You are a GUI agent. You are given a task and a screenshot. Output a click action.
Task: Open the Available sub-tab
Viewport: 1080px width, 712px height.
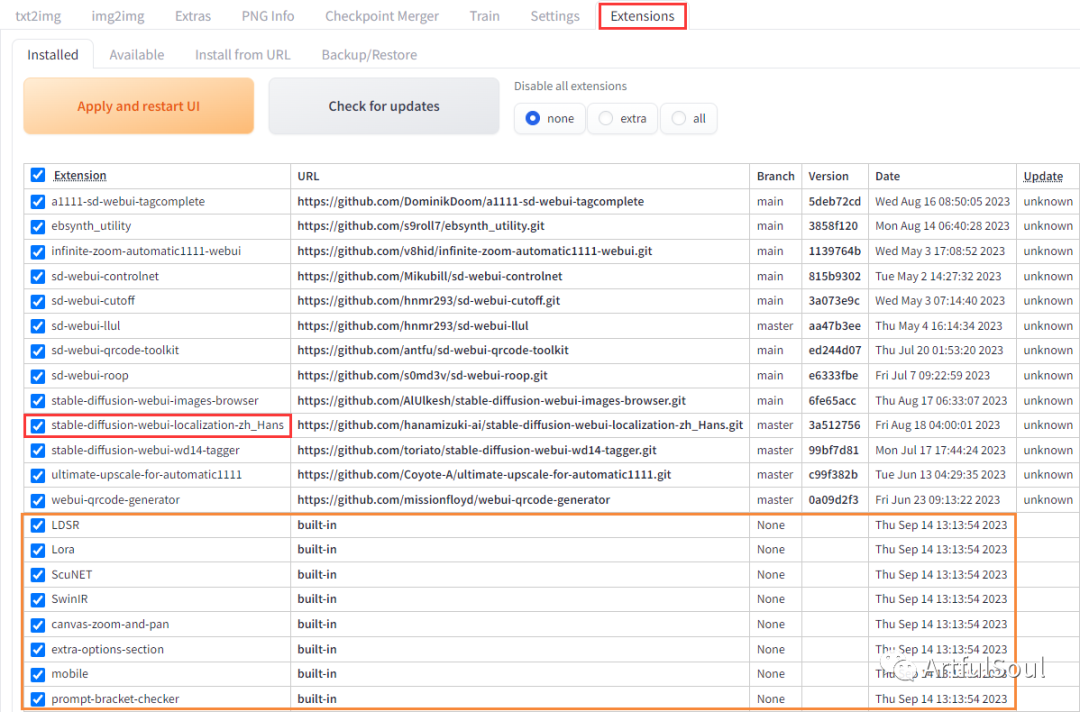pyautogui.click(x=136, y=54)
